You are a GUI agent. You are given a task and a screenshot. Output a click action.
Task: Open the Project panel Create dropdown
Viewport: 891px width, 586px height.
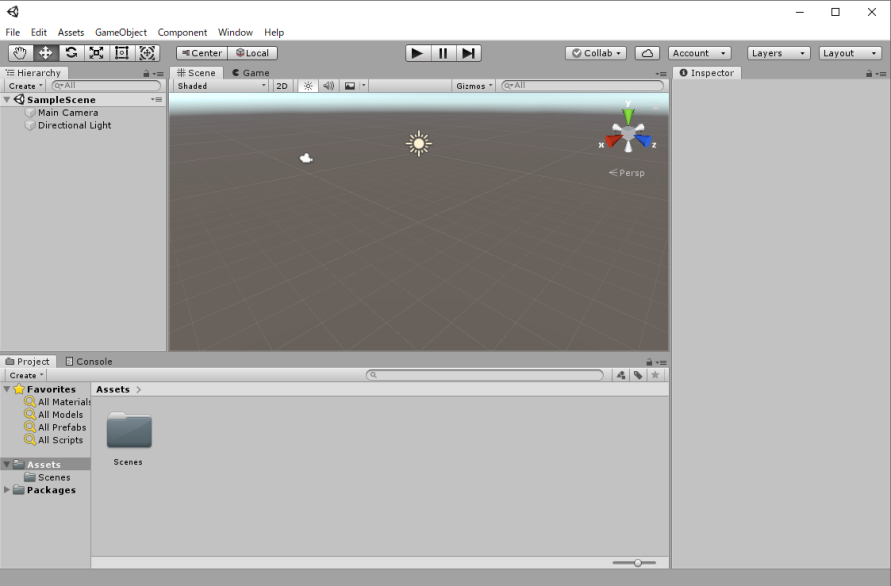(x=26, y=375)
